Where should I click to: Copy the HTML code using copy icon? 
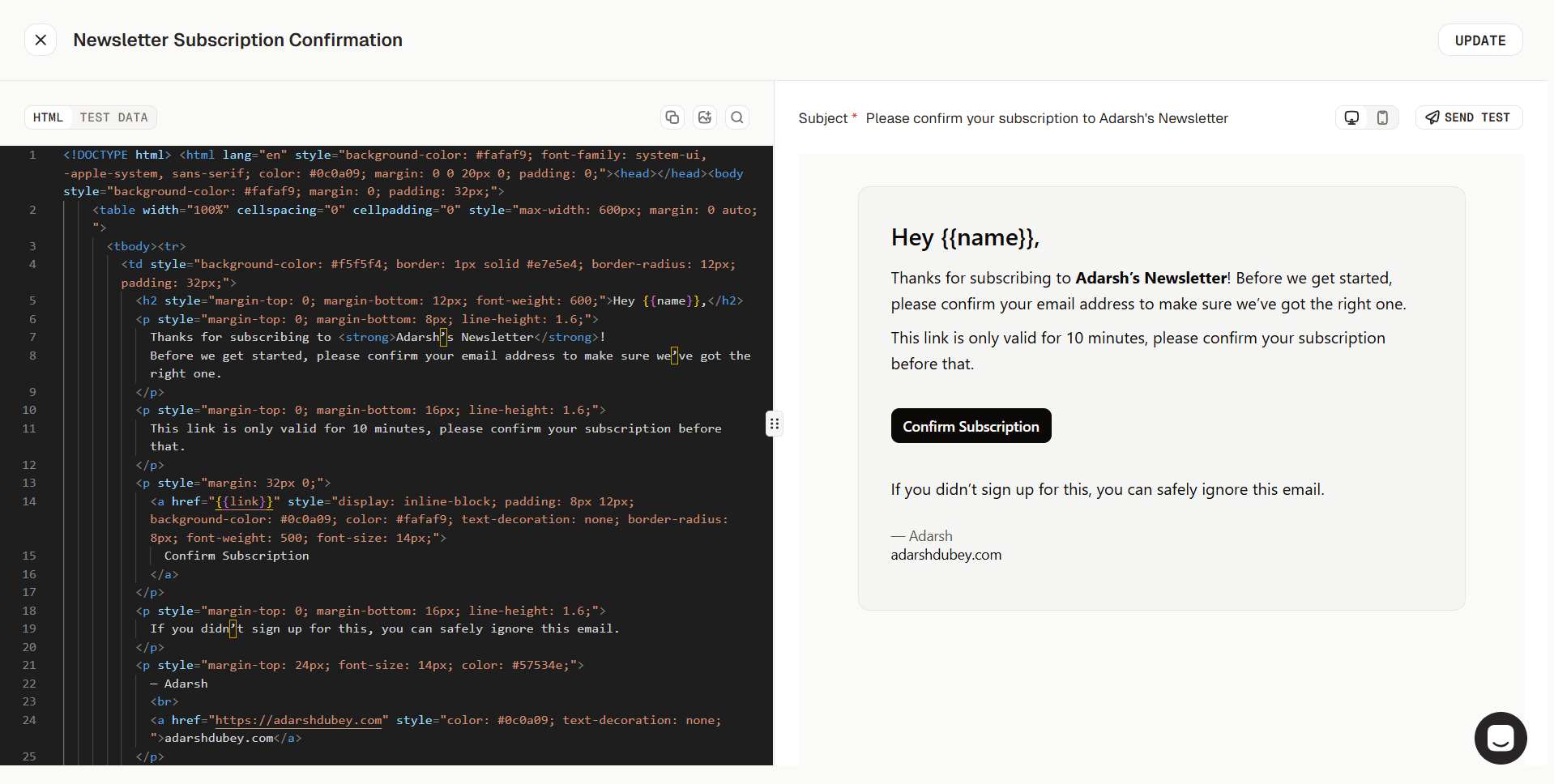click(x=672, y=117)
